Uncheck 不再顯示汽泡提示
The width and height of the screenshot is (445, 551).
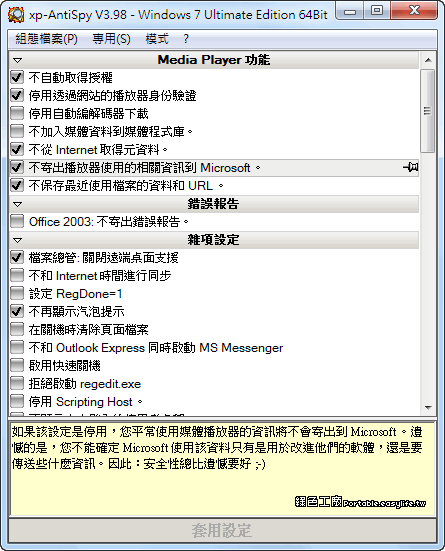[x=17, y=311]
